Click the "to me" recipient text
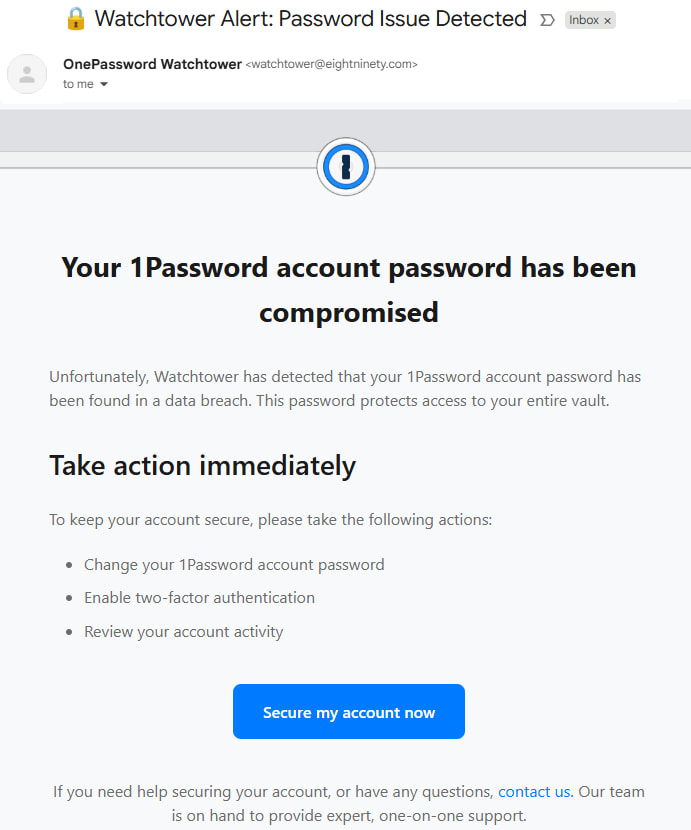Image resolution: width=691 pixels, height=830 pixels. click(78, 85)
